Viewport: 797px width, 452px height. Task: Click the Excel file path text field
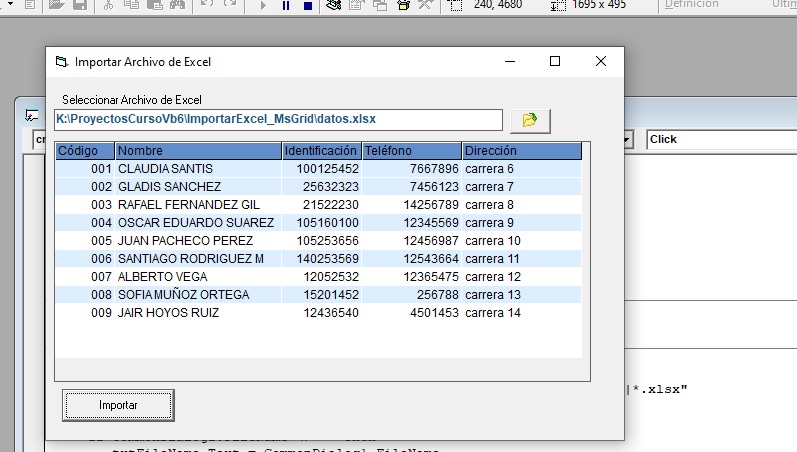point(278,119)
